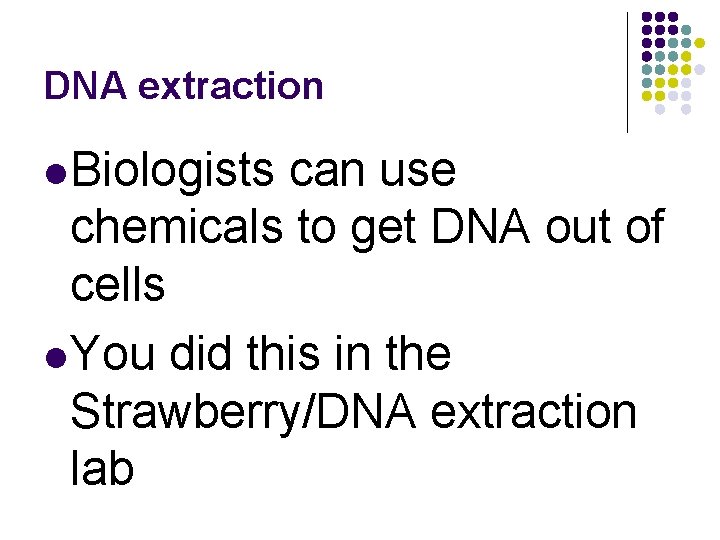Image resolution: width=720 pixels, height=540 pixels.
Task: Click the black vertical divider line near title
Action: click(x=627, y=73)
